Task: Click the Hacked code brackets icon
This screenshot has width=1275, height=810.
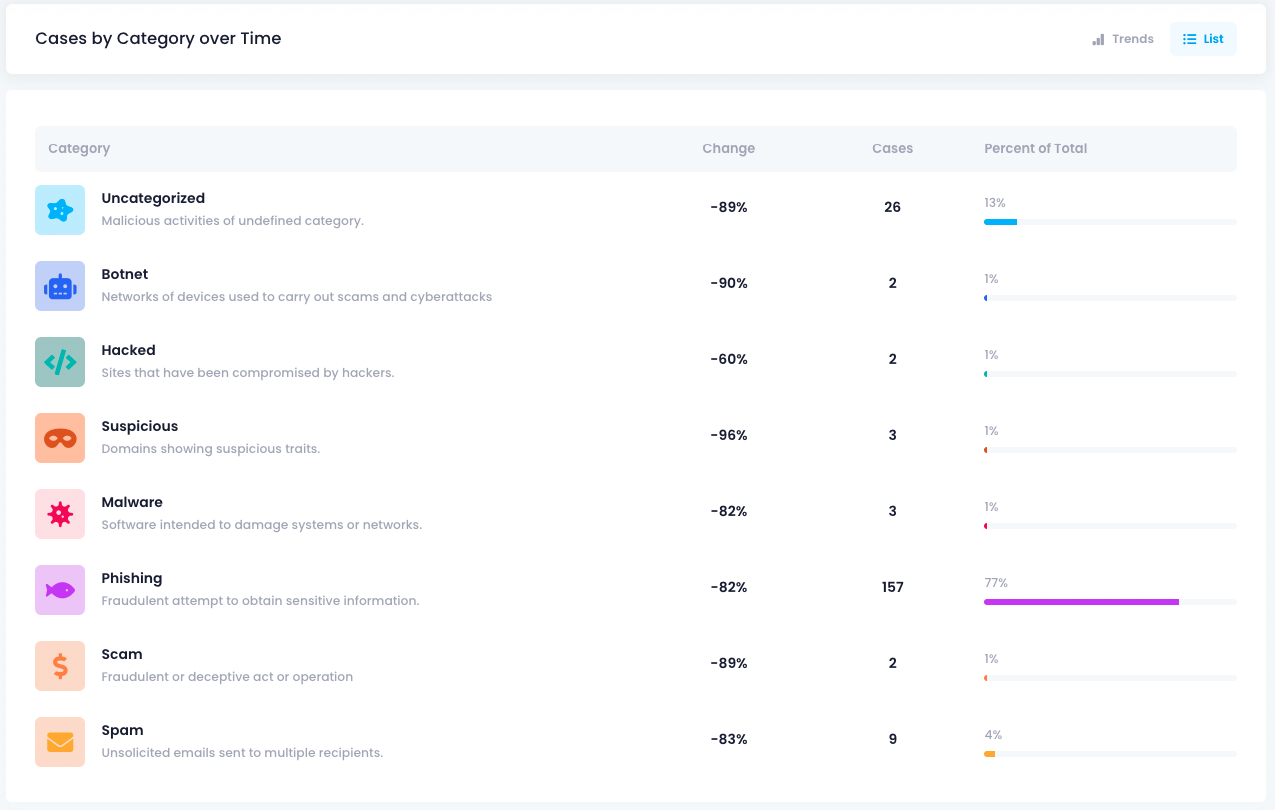Action: click(x=60, y=362)
